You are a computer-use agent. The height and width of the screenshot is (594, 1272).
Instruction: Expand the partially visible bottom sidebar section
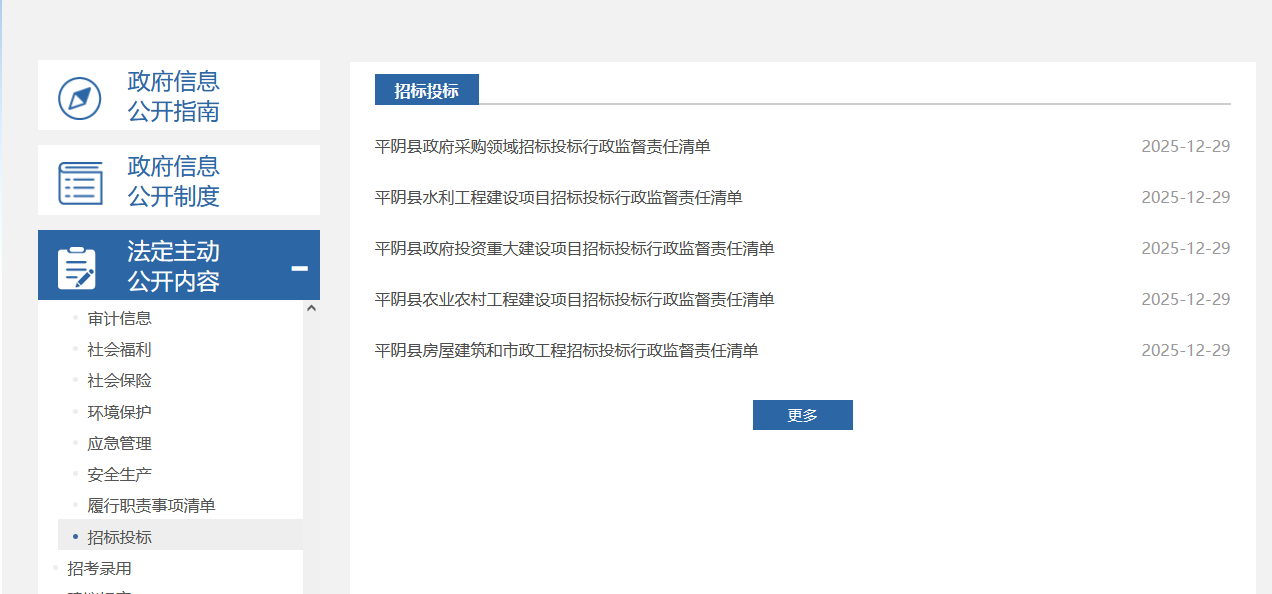pyautogui.click(x=100, y=590)
